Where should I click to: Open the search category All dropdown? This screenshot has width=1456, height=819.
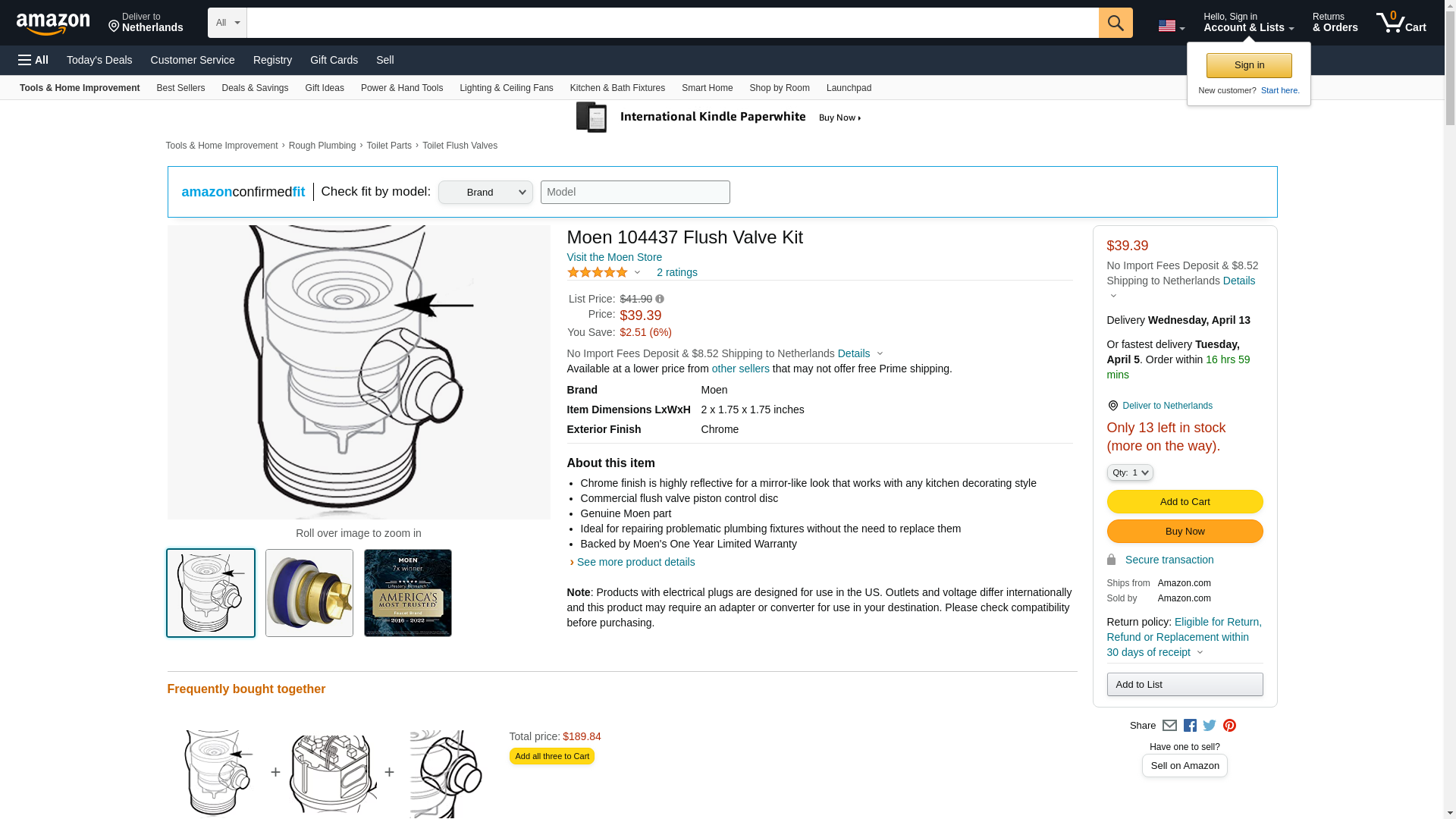[227, 23]
